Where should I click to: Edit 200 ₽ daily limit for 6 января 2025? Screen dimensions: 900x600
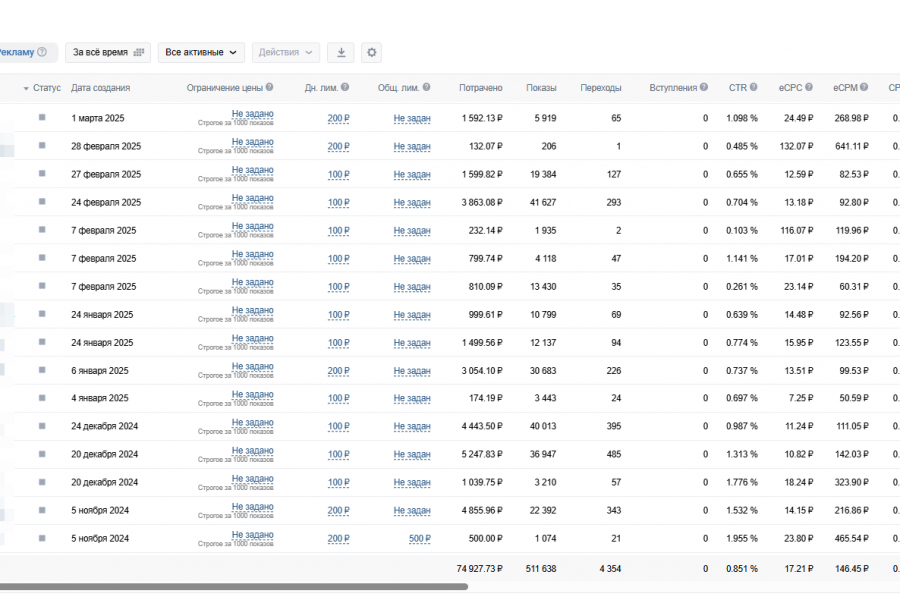pos(339,371)
